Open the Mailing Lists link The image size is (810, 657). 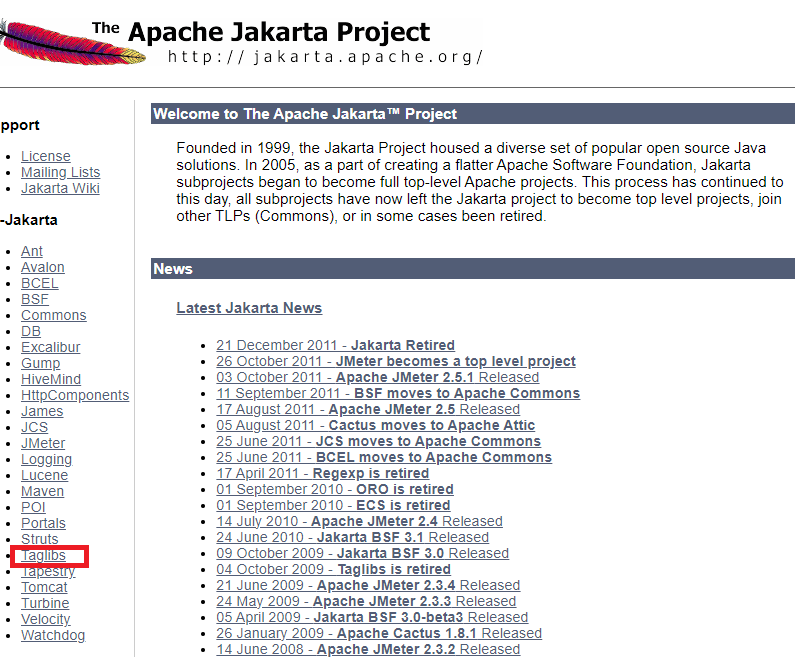(x=60, y=172)
